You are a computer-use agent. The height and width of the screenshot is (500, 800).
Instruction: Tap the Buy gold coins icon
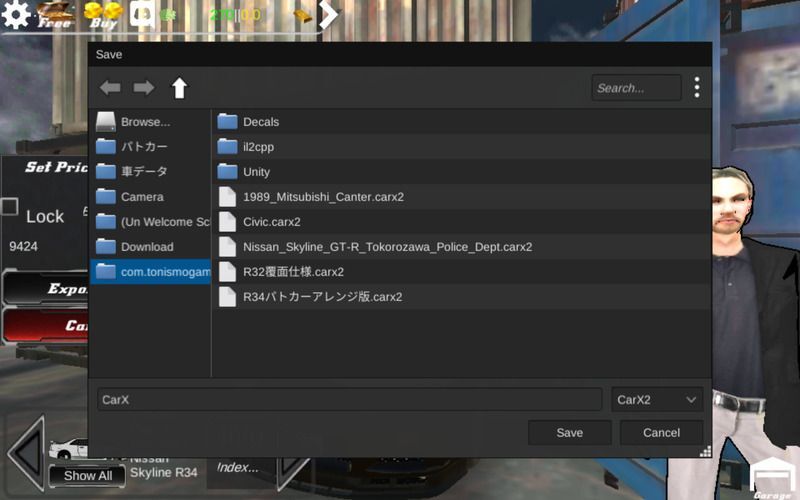click(102, 14)
